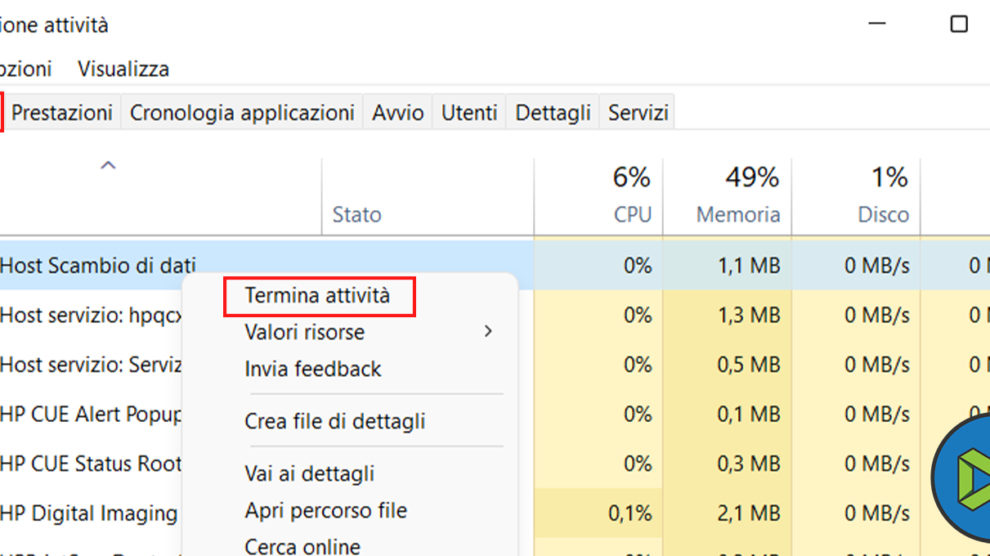Go to the Avvio tab
The height and width of the screenshot is (556, 990).
398,113
